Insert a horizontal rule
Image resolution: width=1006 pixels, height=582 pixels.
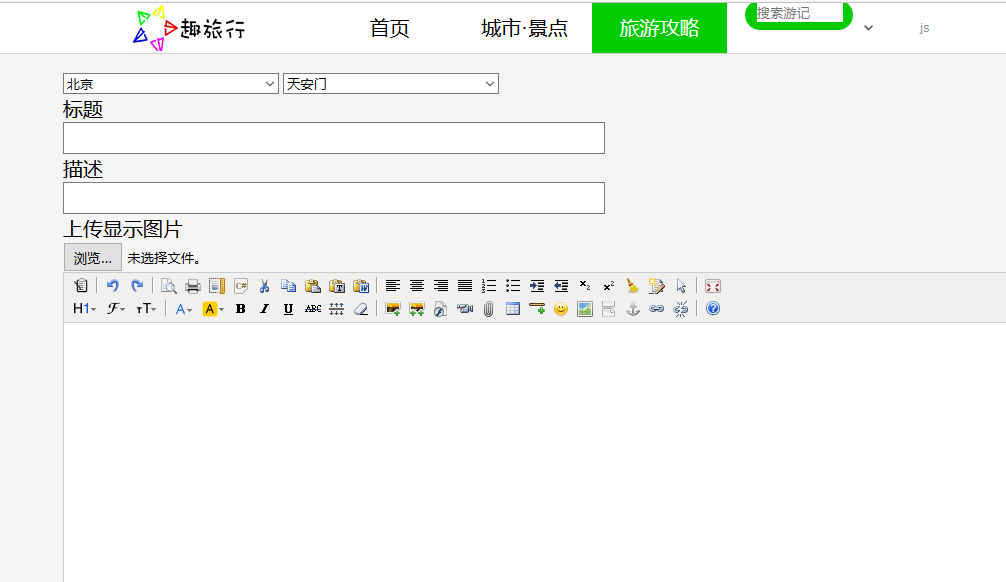[537, 309]
